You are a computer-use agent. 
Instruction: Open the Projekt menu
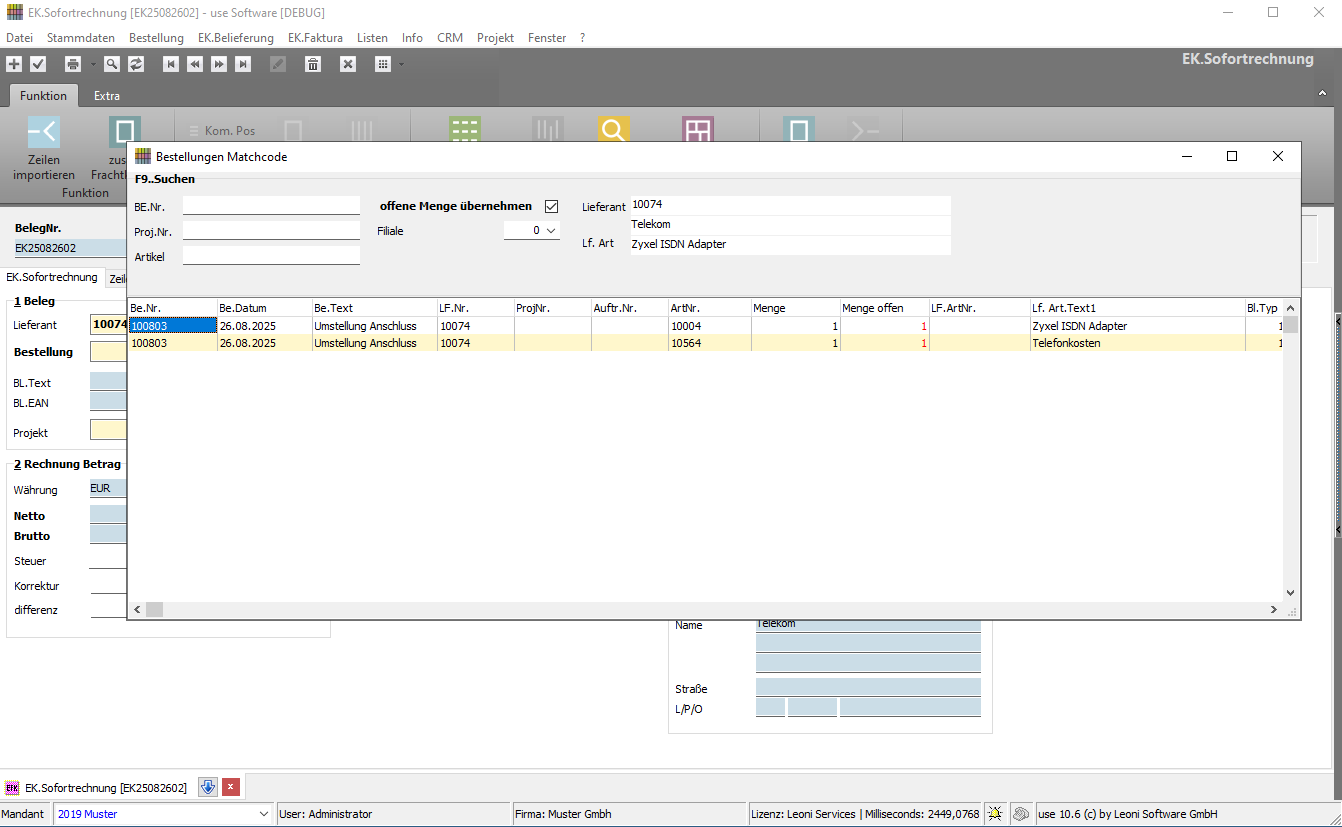pos(495,37)
